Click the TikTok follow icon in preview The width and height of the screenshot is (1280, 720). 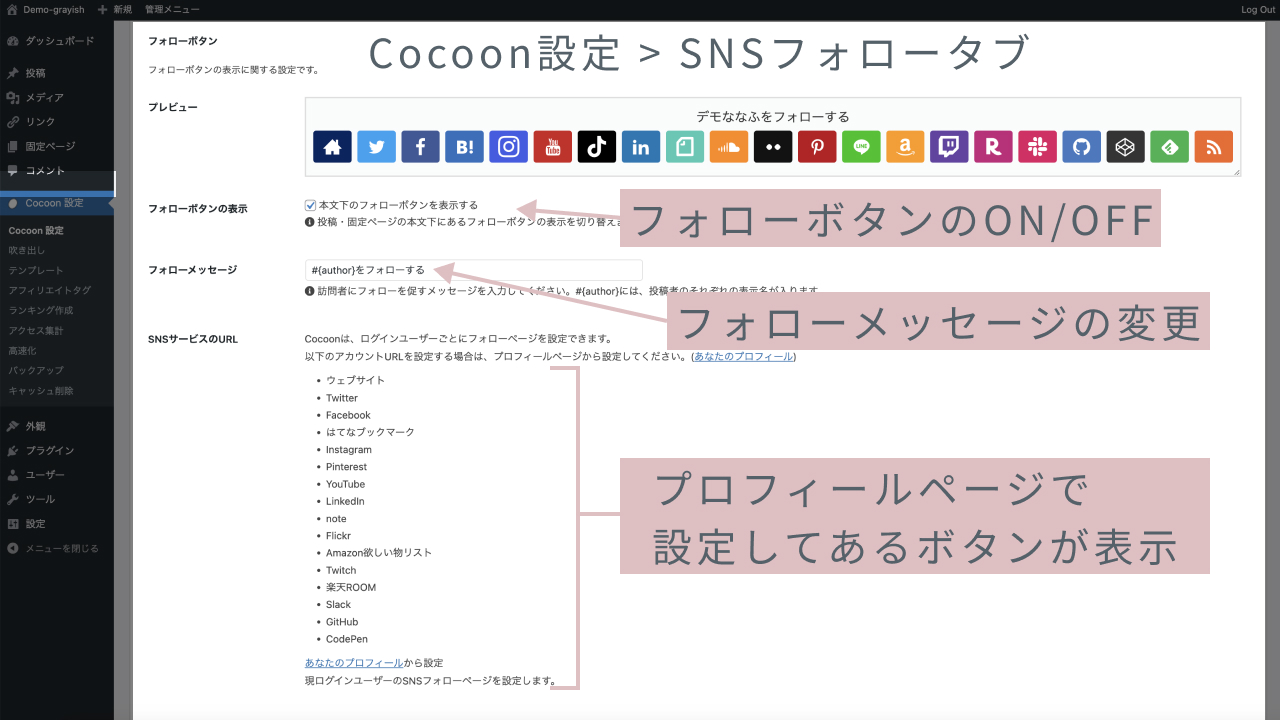(x=597, y=147)
